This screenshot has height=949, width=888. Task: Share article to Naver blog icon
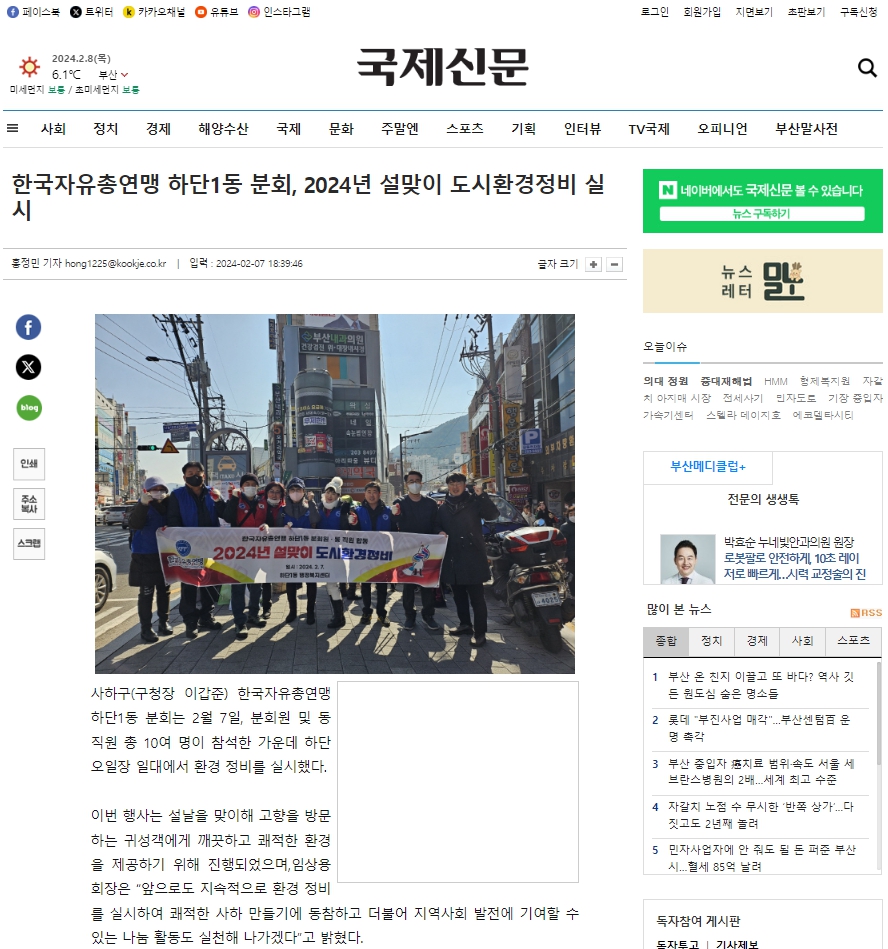(28, 407)
